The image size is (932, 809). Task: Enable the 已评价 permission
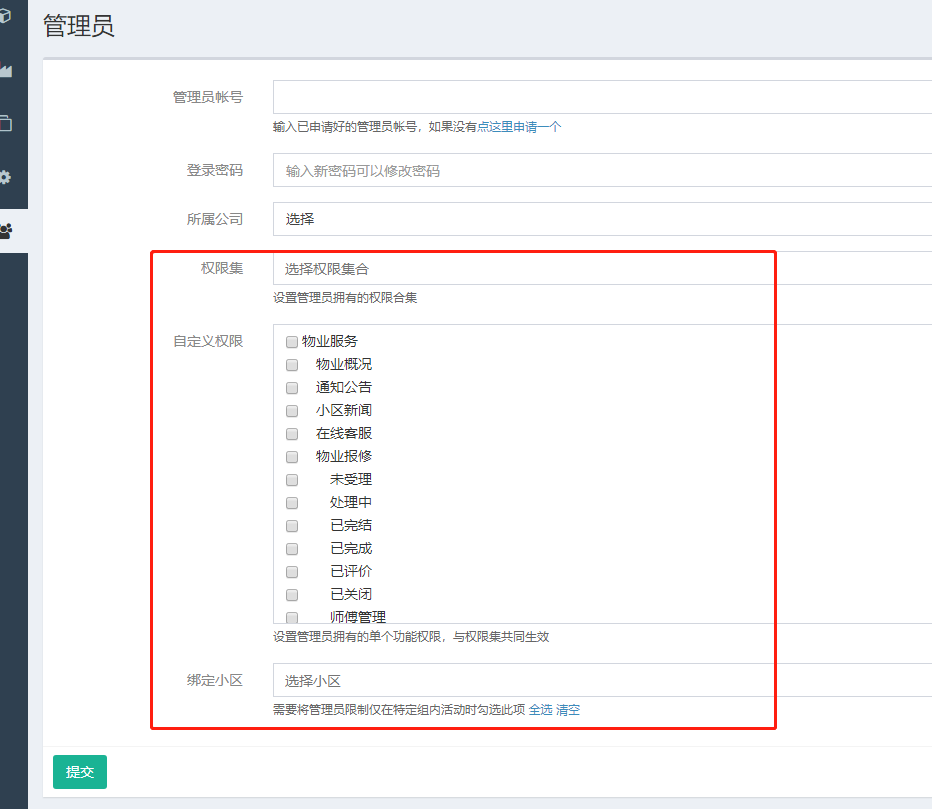(291, 572)
